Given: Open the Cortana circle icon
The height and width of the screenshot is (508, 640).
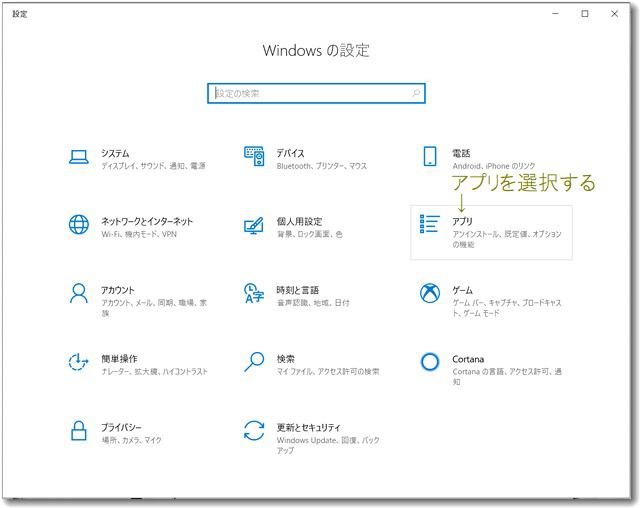Looking at the screenshot, I should click(x=430, y=362).
